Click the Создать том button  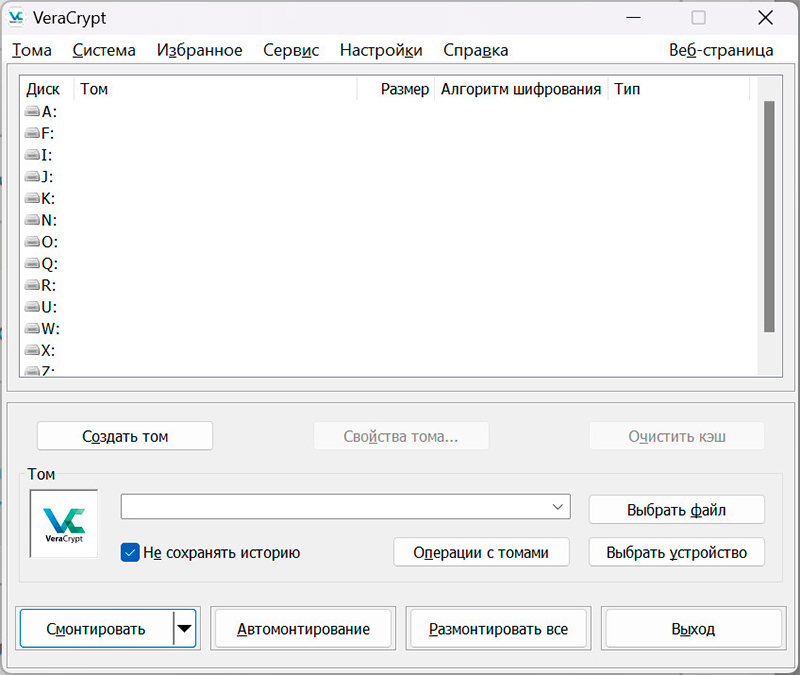click(125, 436)
